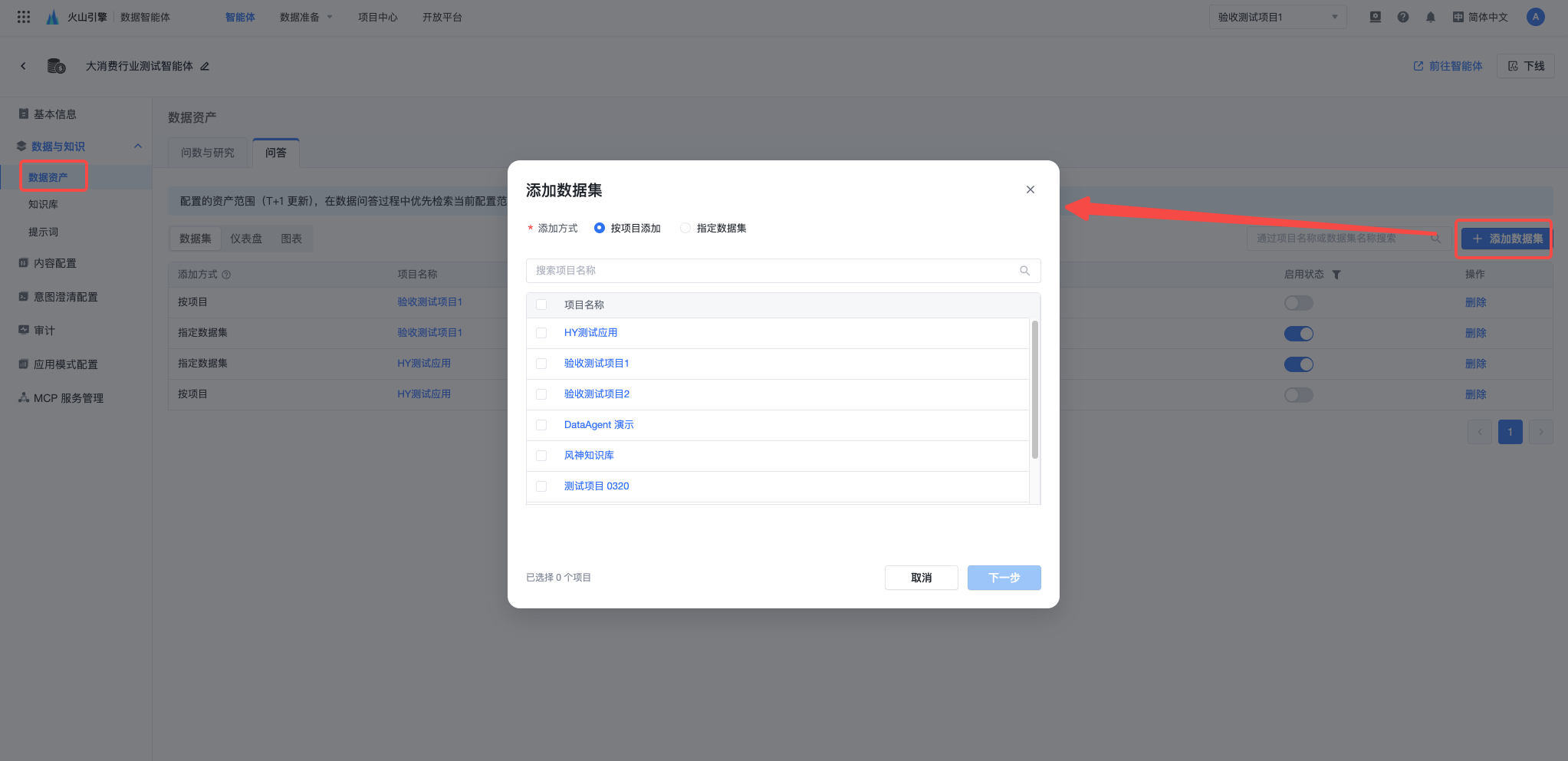Viewport: 1568px width, 761px height.
Task: Click the pencil icon to rename the agent
Action: click(x=205, y=66)
